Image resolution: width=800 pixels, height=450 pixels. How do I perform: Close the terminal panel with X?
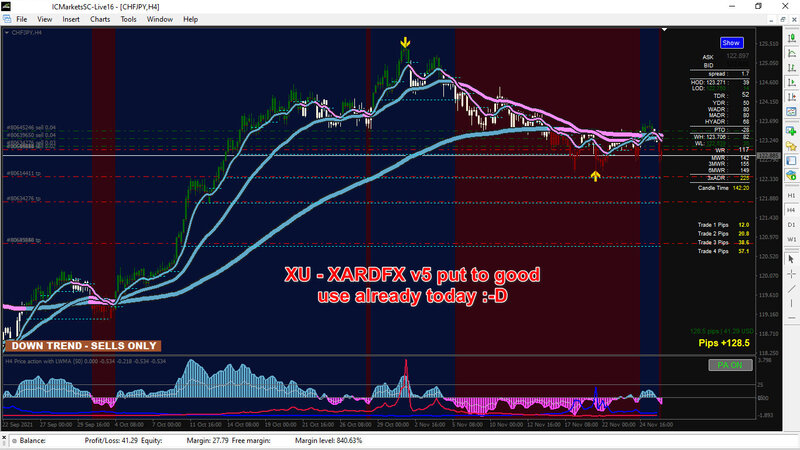(x=4, y=438)
